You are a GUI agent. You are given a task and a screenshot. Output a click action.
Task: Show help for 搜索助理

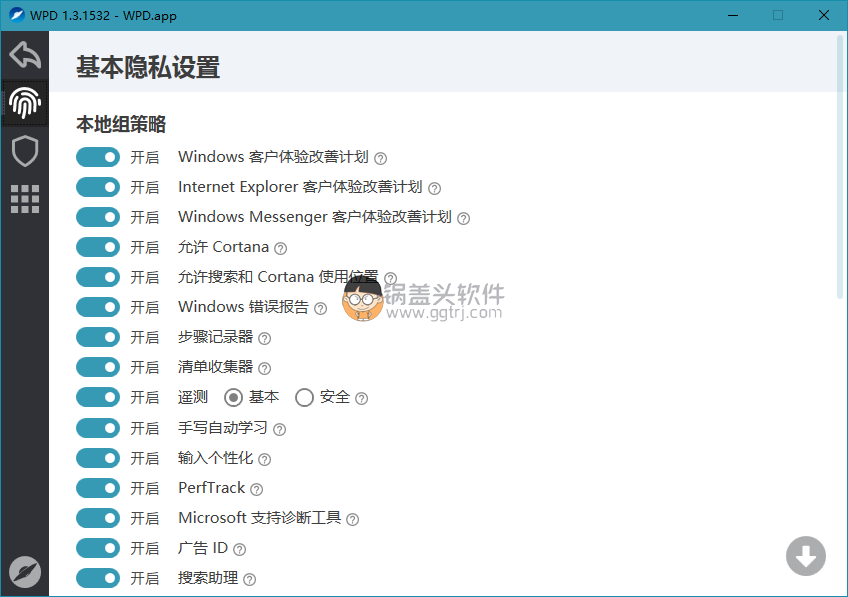(x=249, y=580)
